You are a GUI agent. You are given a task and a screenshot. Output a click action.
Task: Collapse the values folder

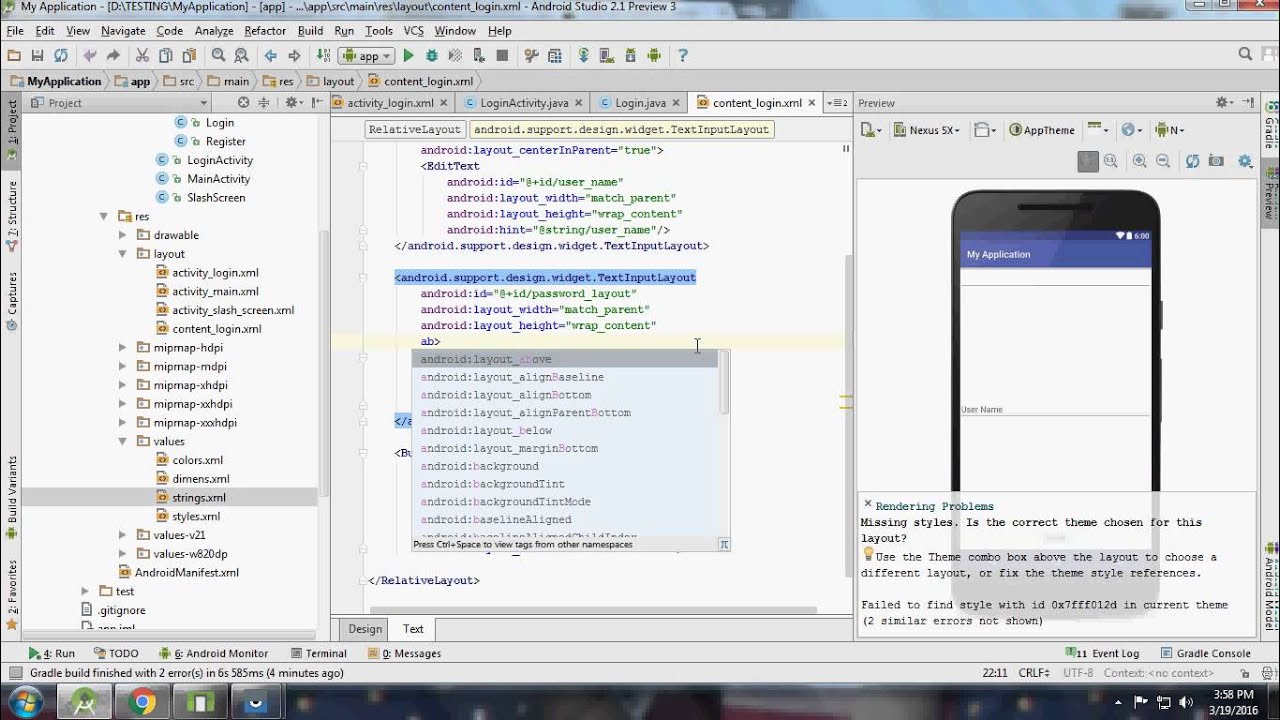click(x=122, y=441)
